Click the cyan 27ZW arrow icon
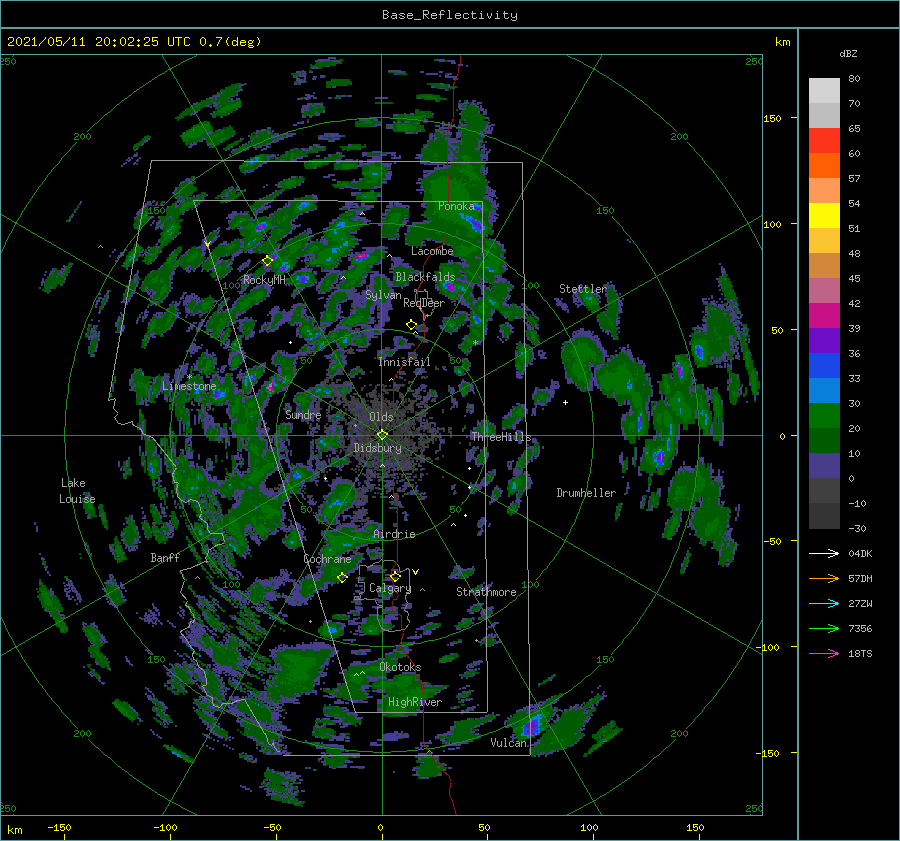Viewport: 900px width, 841px height. click(824, 603)
